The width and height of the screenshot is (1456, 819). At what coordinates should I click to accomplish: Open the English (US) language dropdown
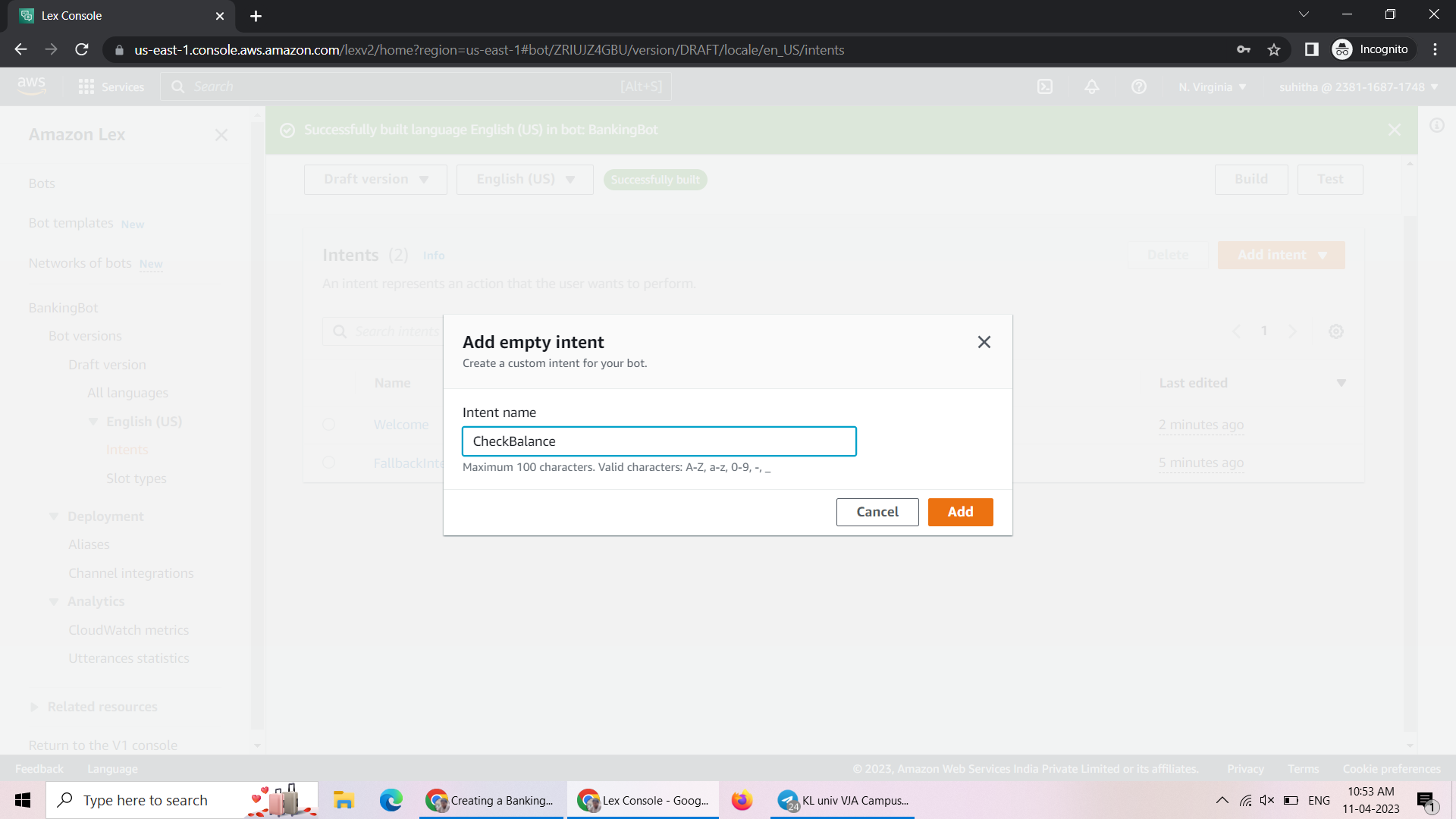(x=524, y=179)
